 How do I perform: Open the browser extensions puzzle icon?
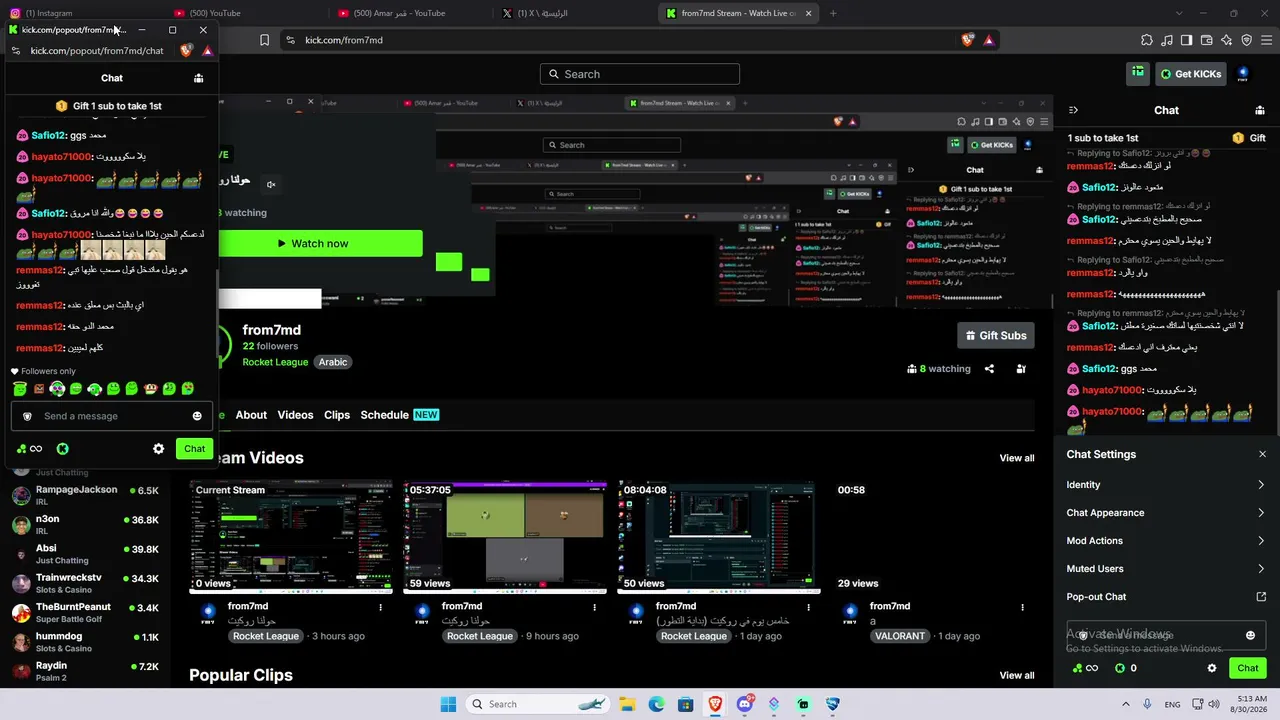pos(1147,40)
